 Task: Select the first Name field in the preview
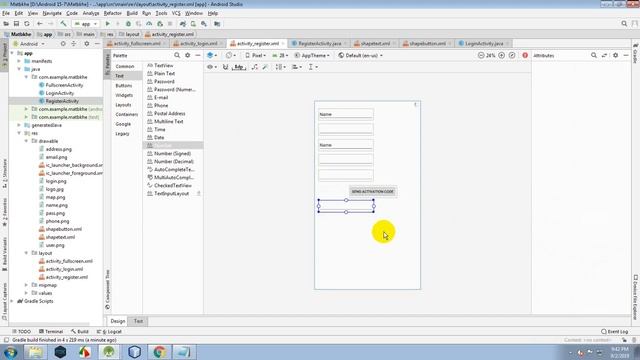click(346, 114)
